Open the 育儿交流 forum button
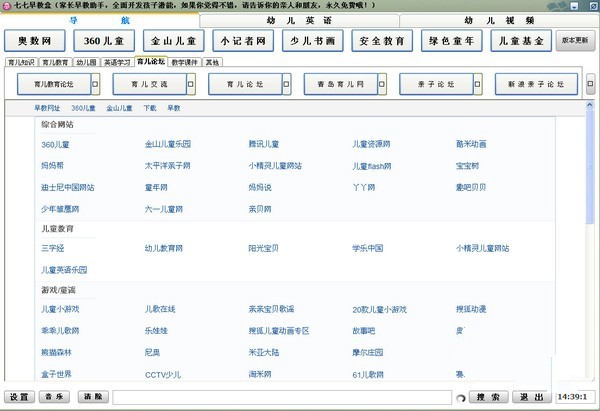 (x=150, y=84)
